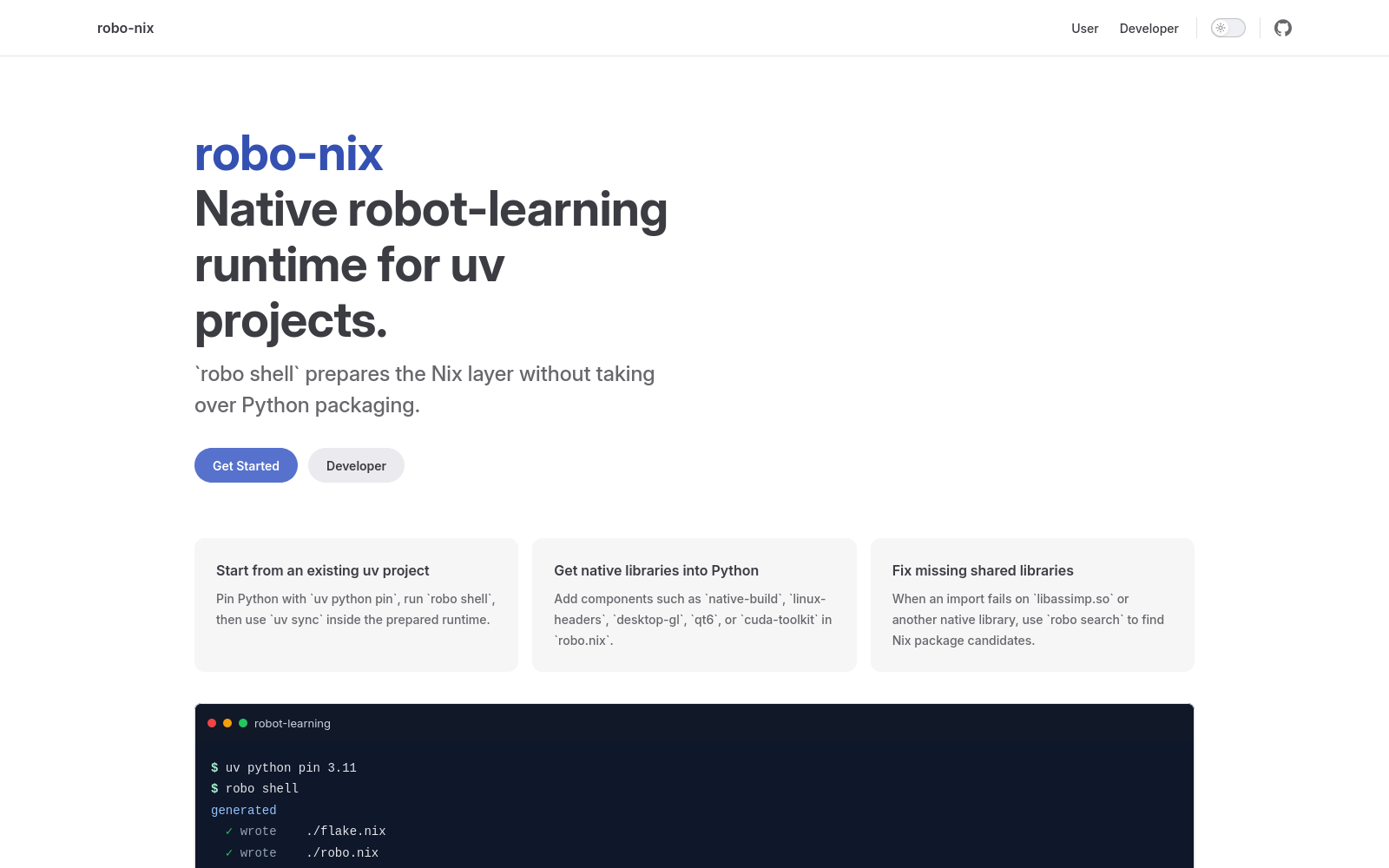Click the 'robo shell' command line
Viewport: 1389px width, 868px height.
(255, 788)
